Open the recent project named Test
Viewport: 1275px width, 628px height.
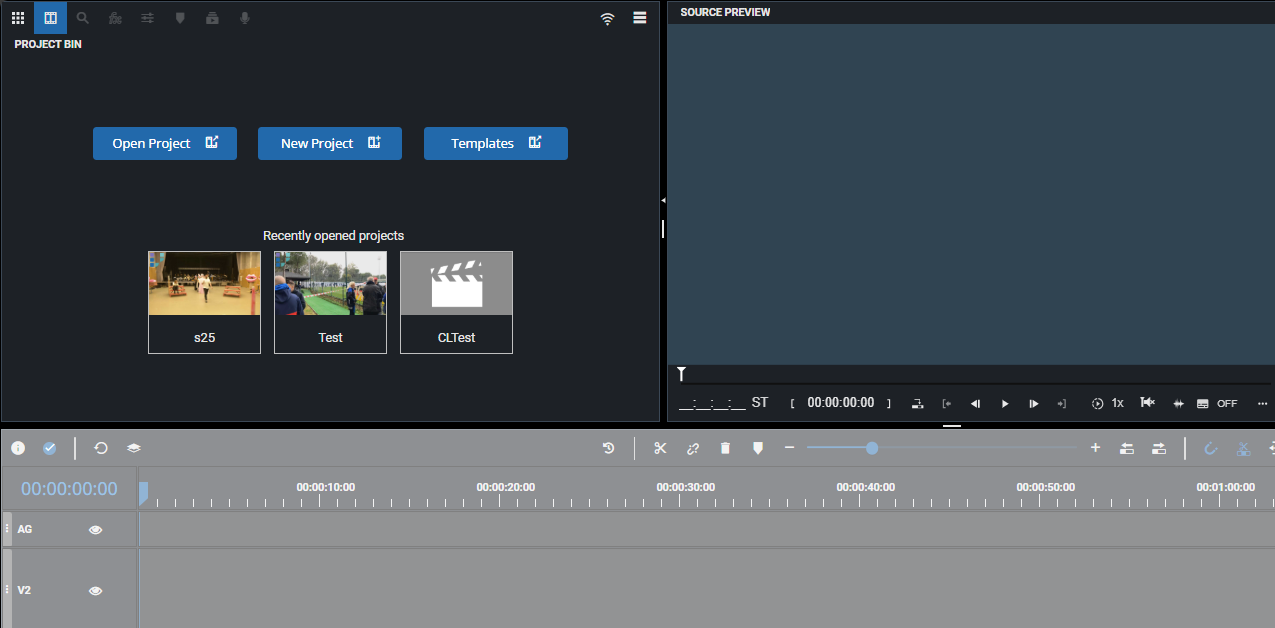[330, 302]
